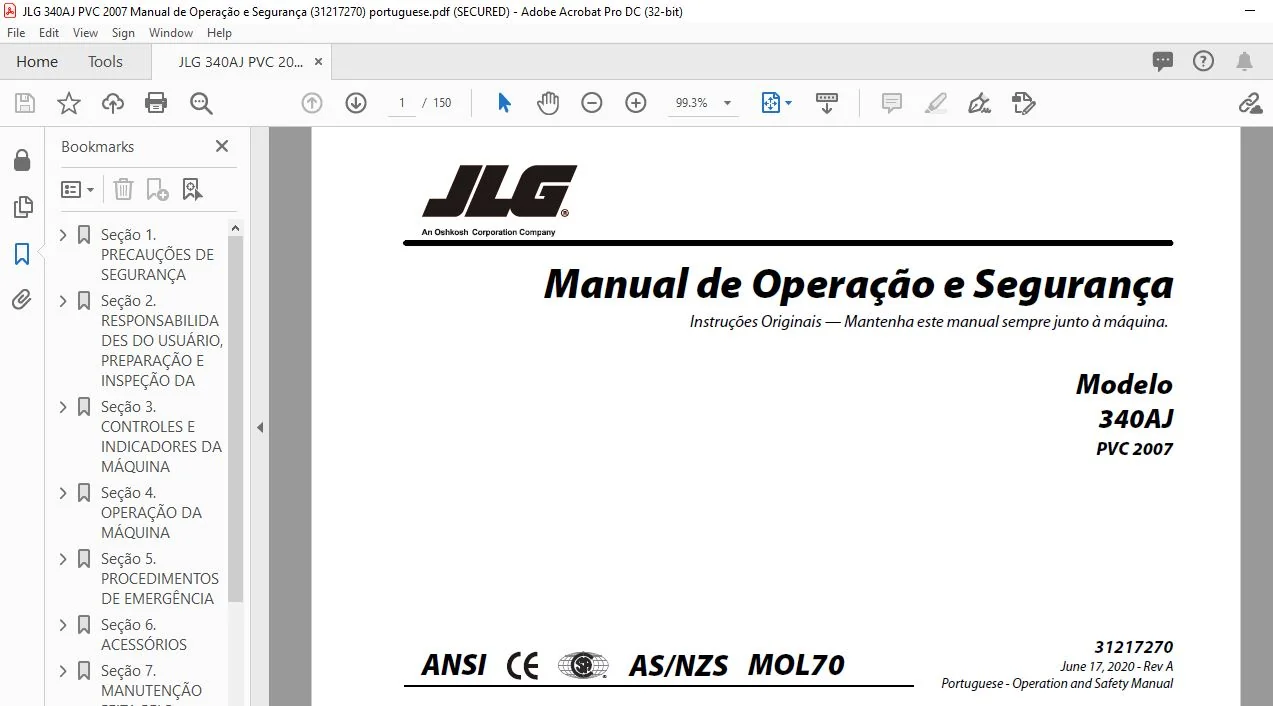1273x706 pixels.
Task: Share a link to the file
Action: (x=1250, y=103)
